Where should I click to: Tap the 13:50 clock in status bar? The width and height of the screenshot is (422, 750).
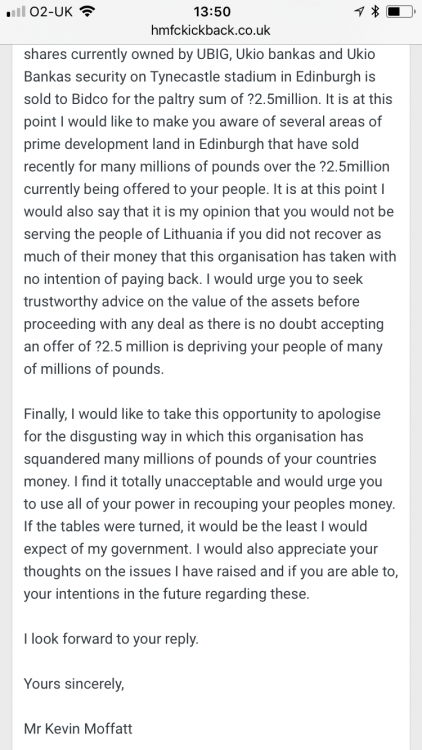tap(211, 11)
